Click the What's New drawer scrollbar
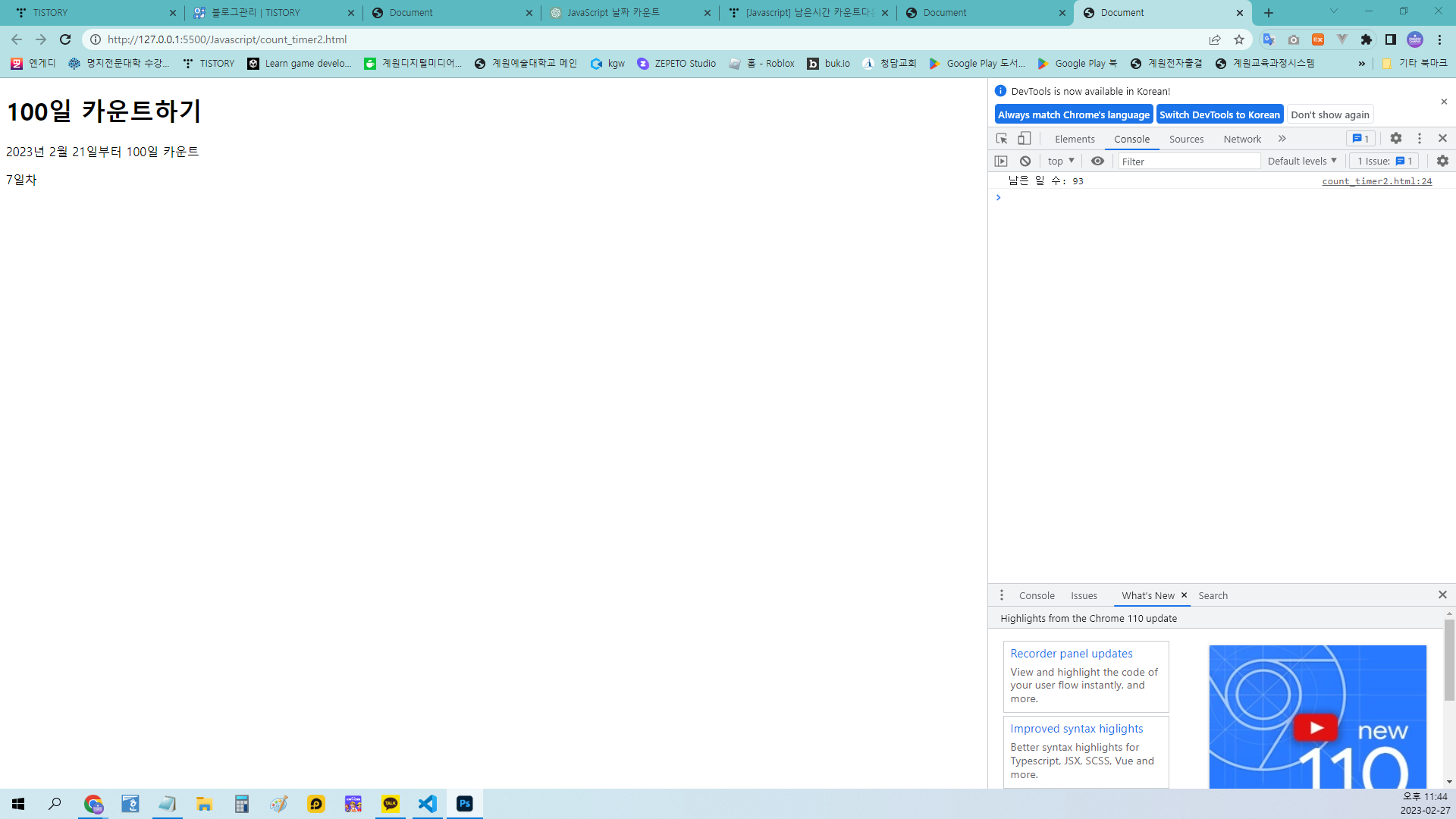This screenshot has width=1456, height=819. click(1448, 660)
